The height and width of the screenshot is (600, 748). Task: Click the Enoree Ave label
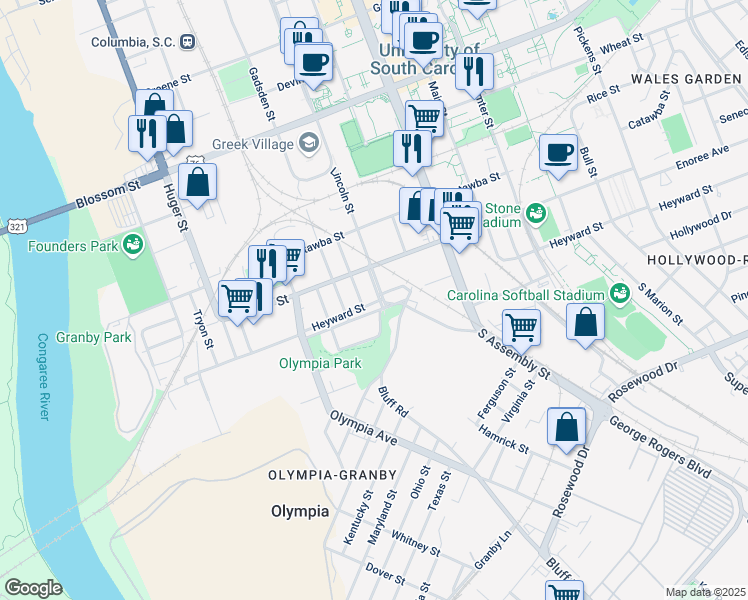coord(702,157)
